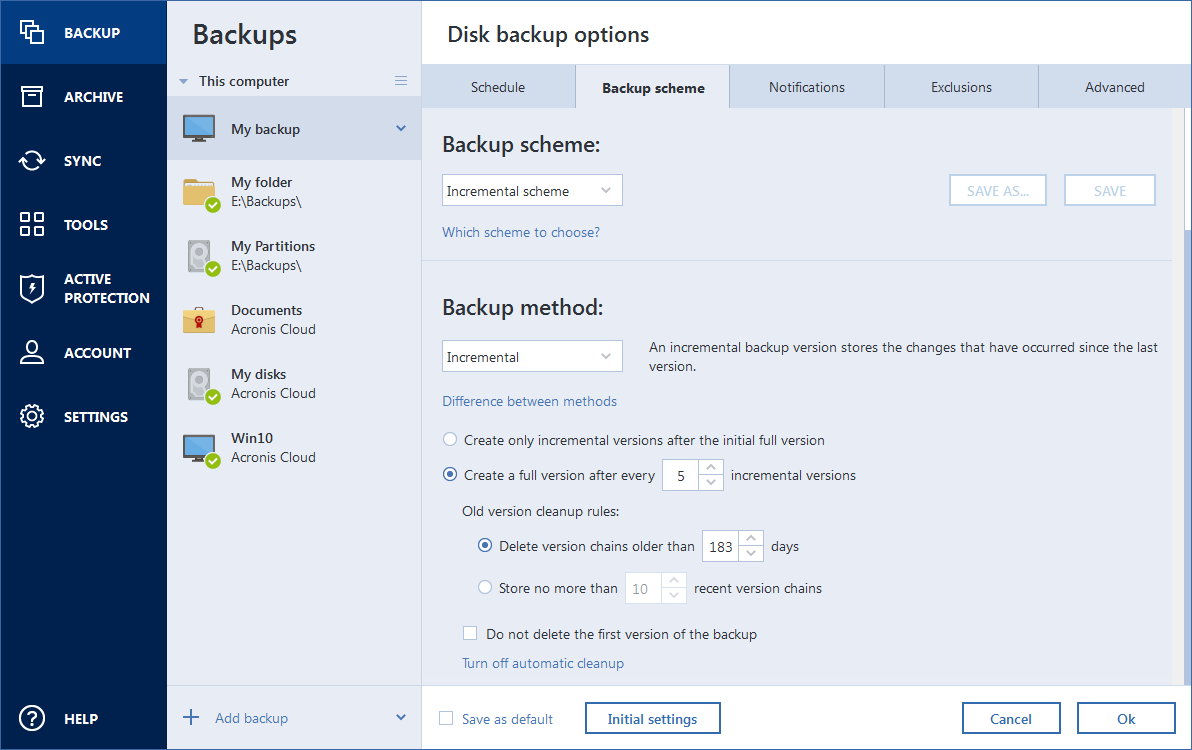Click the 'Which scheme to choose?' link

[521, 232]
